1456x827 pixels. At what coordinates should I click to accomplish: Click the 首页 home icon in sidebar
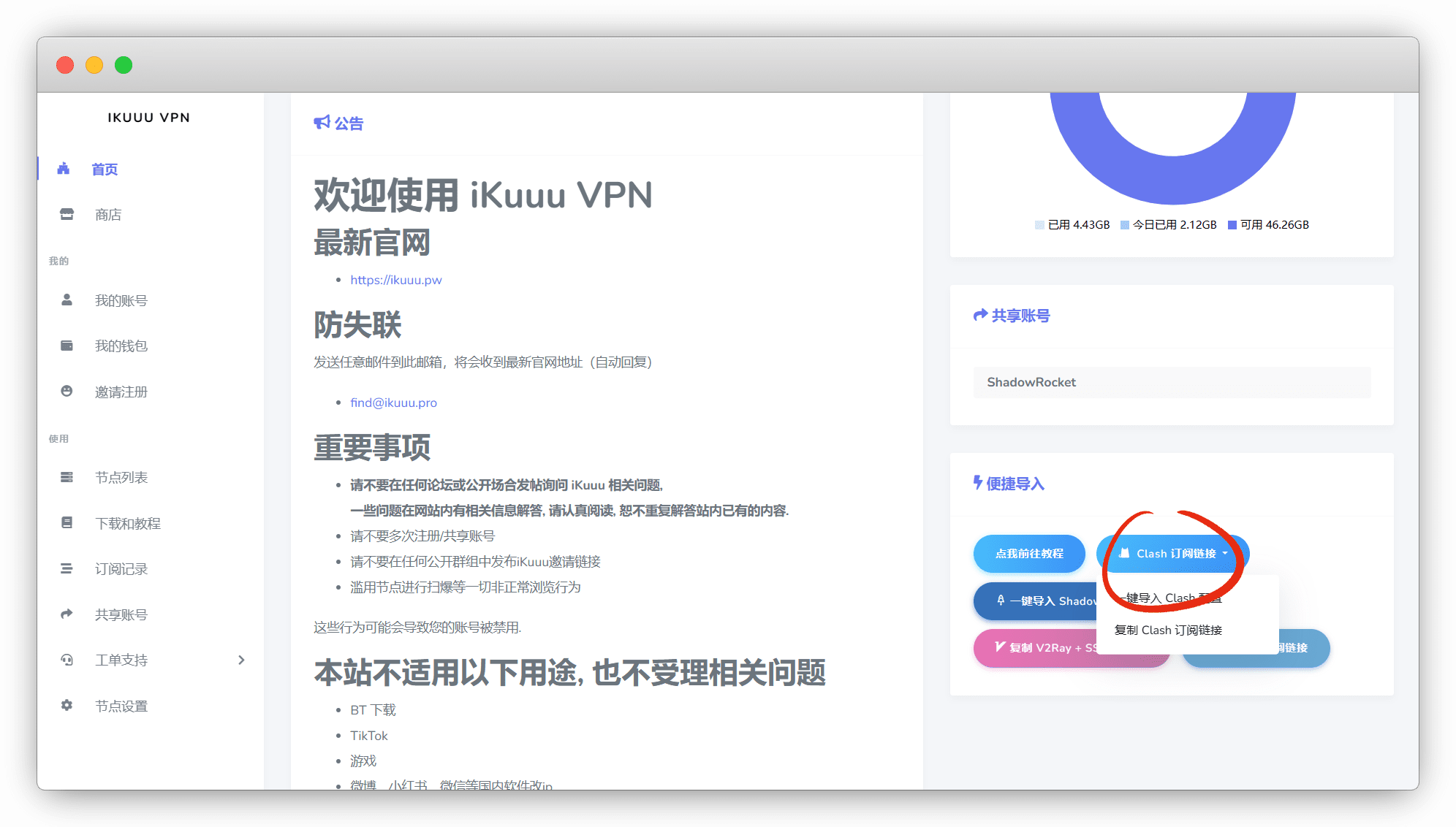[64, 169]
